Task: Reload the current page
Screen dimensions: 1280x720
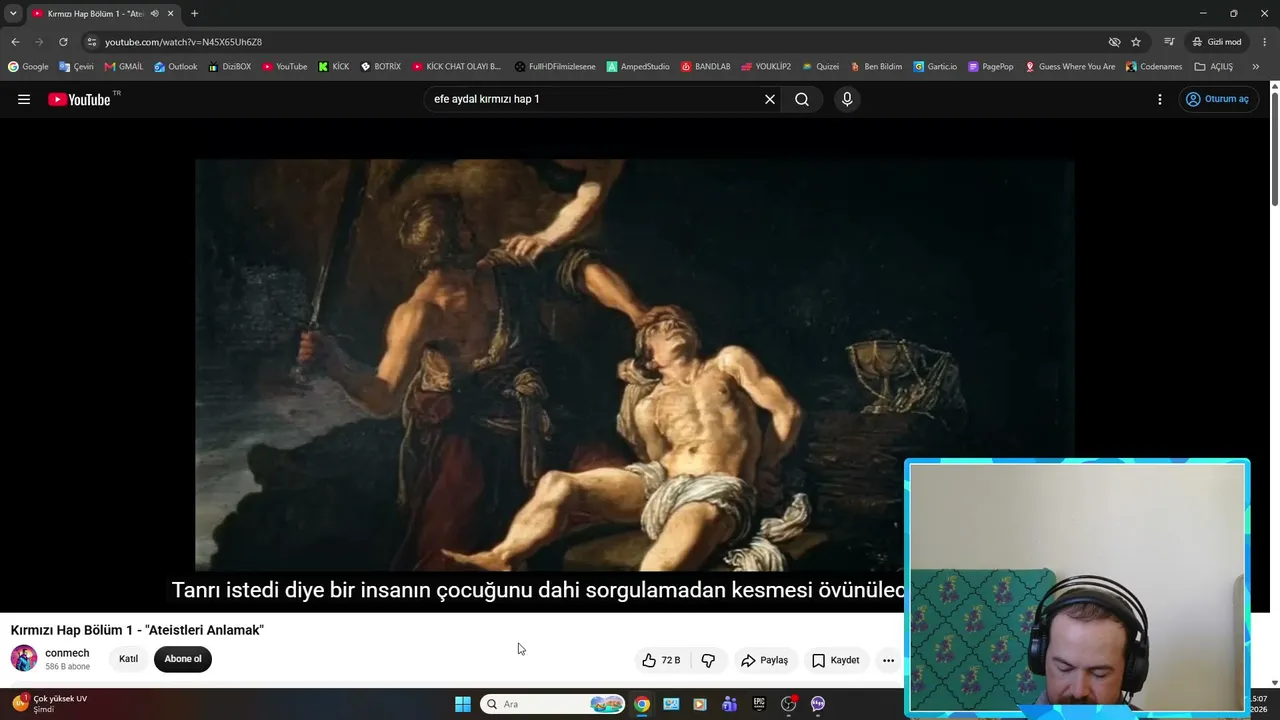Action: (63, 42)
